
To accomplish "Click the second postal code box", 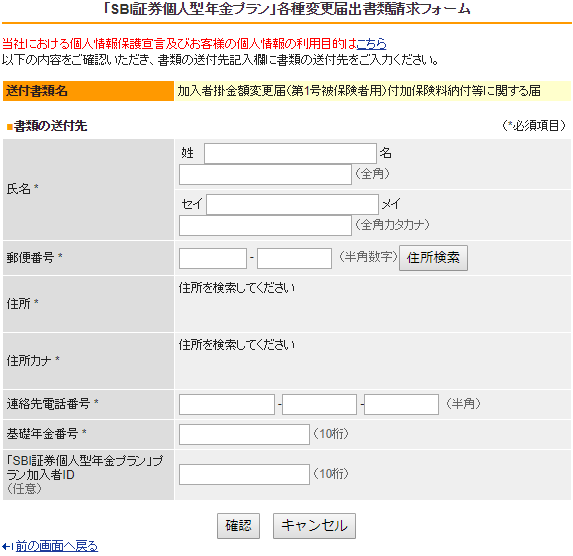I will coord(295,258).
